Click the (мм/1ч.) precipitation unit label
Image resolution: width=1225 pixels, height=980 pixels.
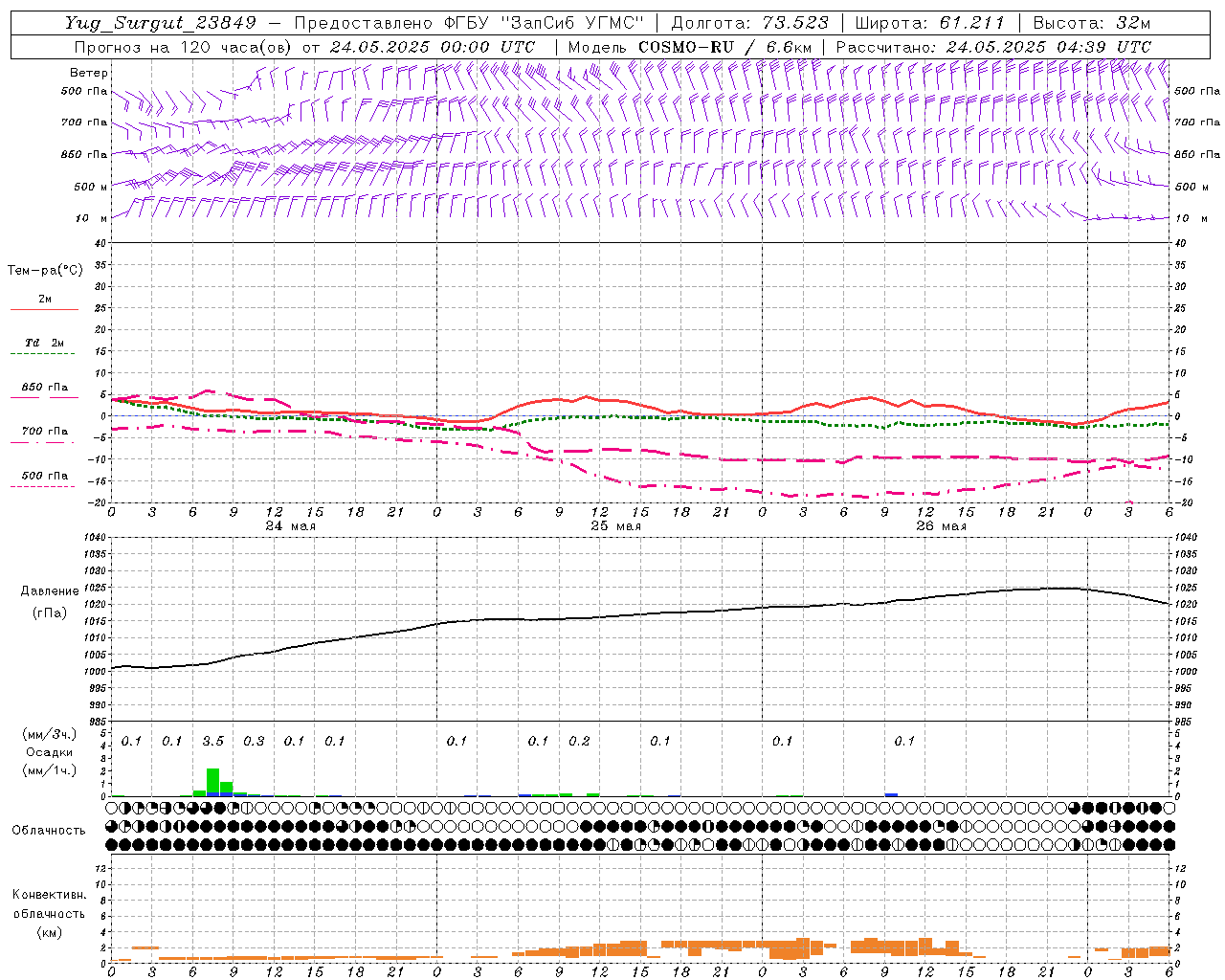click(x=49, y=770)
